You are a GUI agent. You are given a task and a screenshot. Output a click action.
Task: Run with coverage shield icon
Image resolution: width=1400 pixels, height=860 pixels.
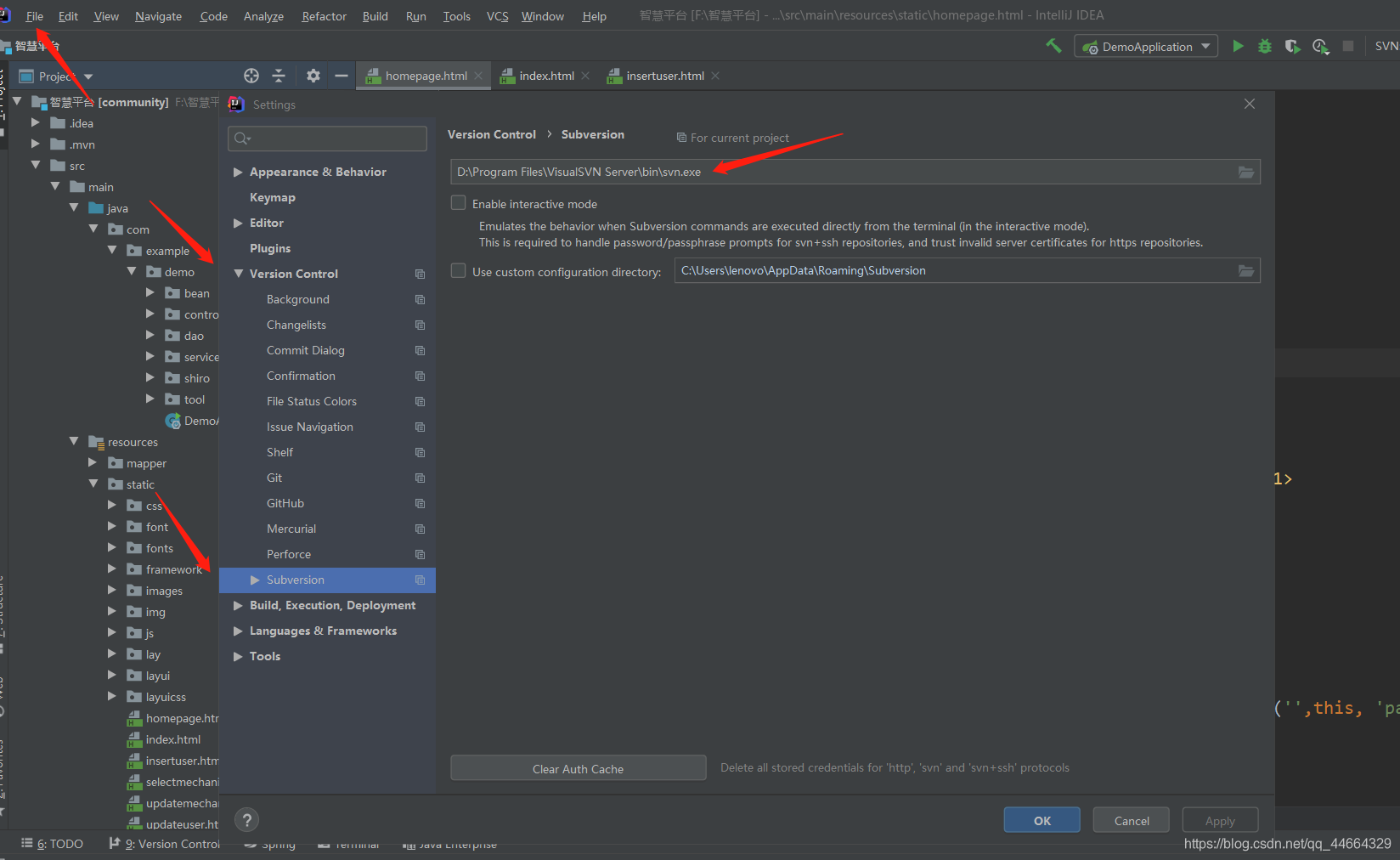coord(1292,46)
